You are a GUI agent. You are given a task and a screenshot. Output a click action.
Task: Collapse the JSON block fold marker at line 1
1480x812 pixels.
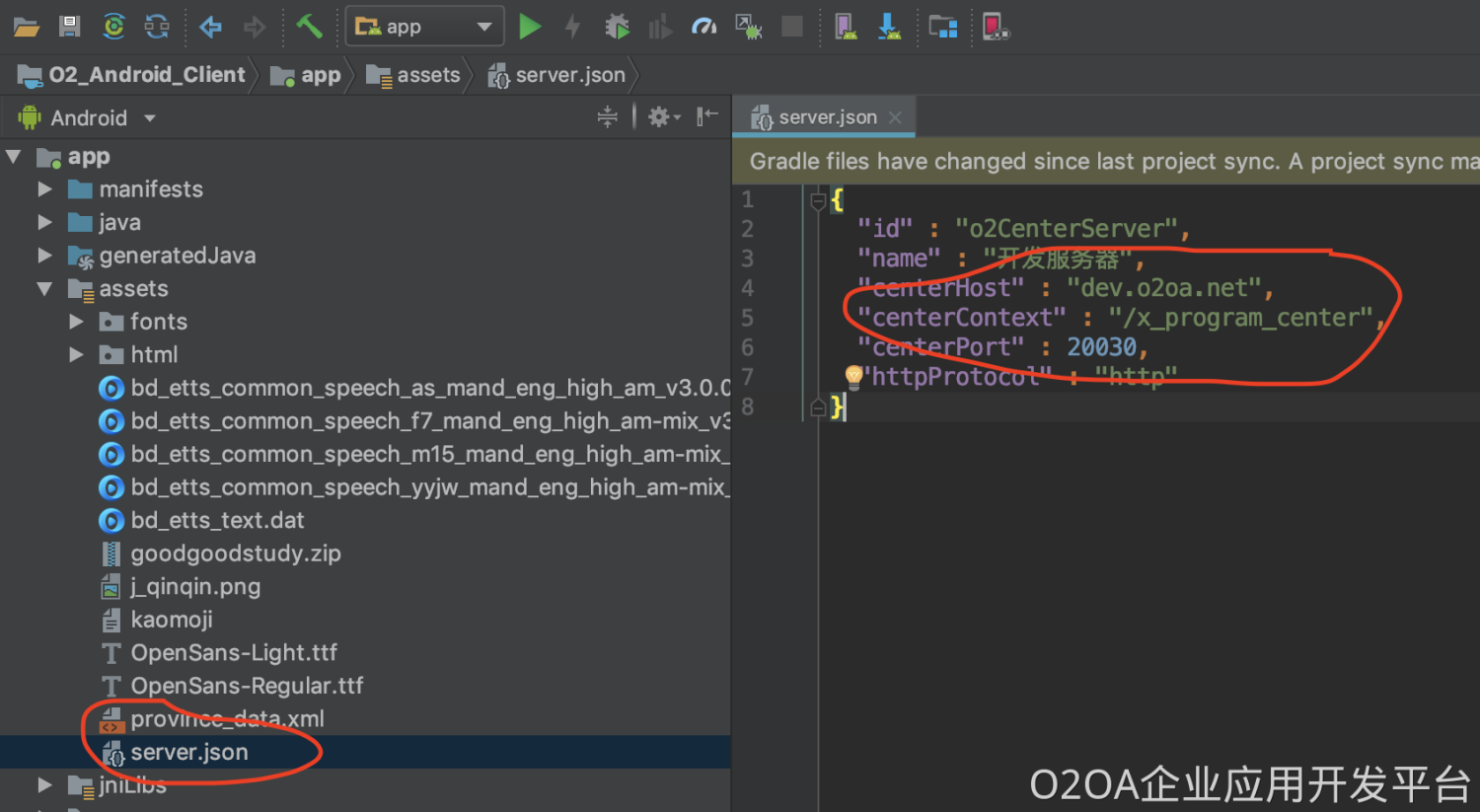[x=818, y=201]
